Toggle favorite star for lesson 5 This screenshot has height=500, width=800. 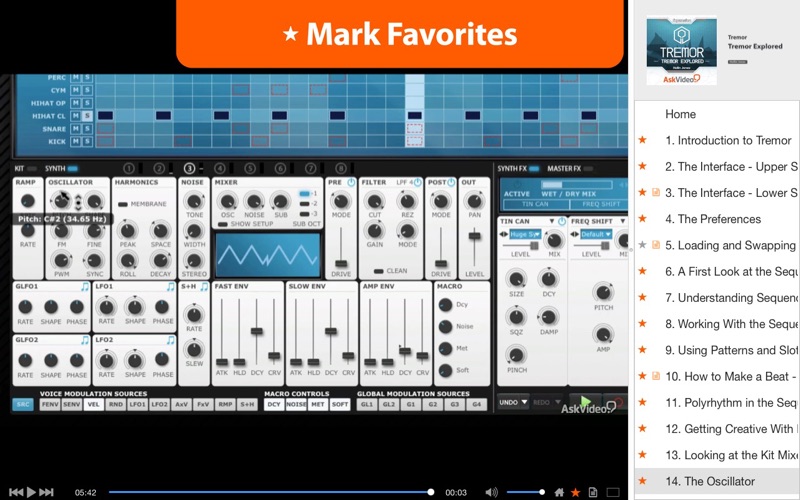coord(642,245)
